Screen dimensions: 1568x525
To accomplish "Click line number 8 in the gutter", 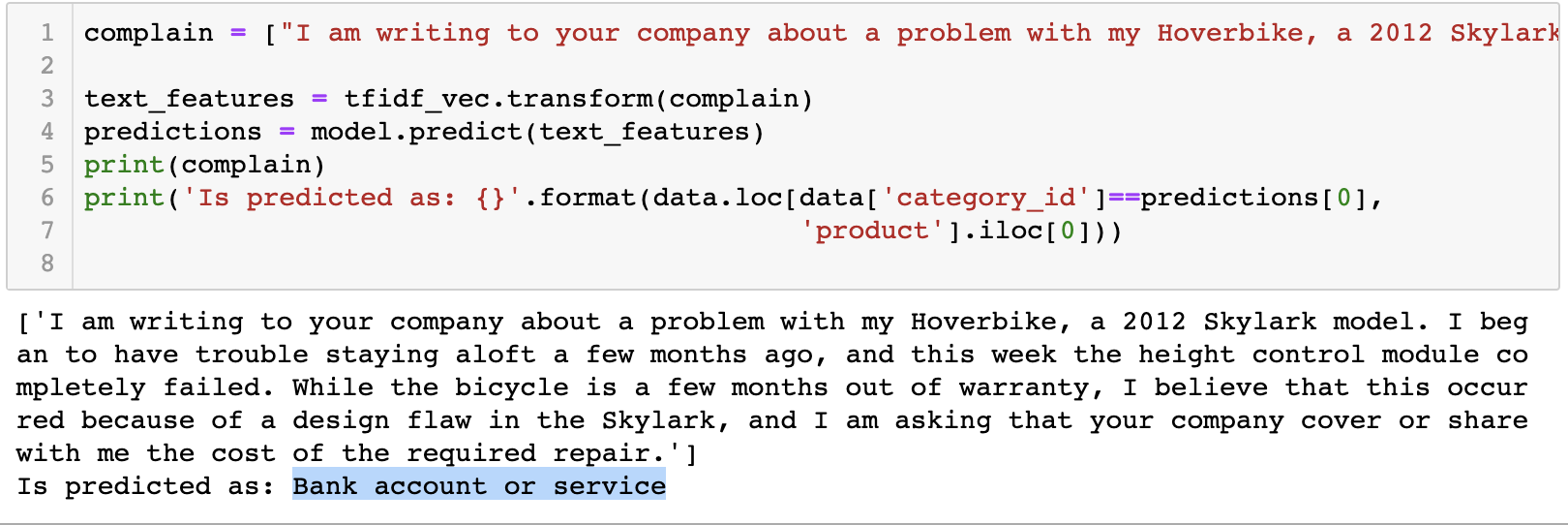I will 46,263.
